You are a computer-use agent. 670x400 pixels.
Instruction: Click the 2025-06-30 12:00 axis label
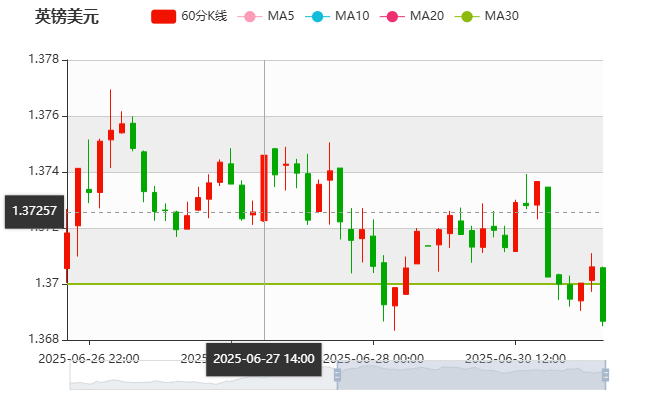(x=515, y=359)
